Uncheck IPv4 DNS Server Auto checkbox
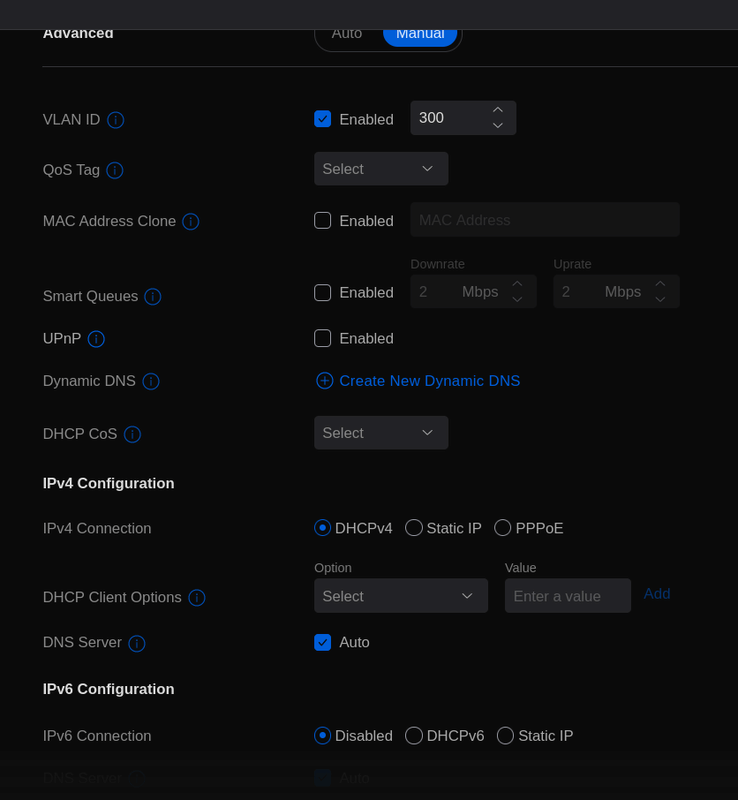Image resolution: width=738 pixels, height=800 pixels. click(323, 642)
